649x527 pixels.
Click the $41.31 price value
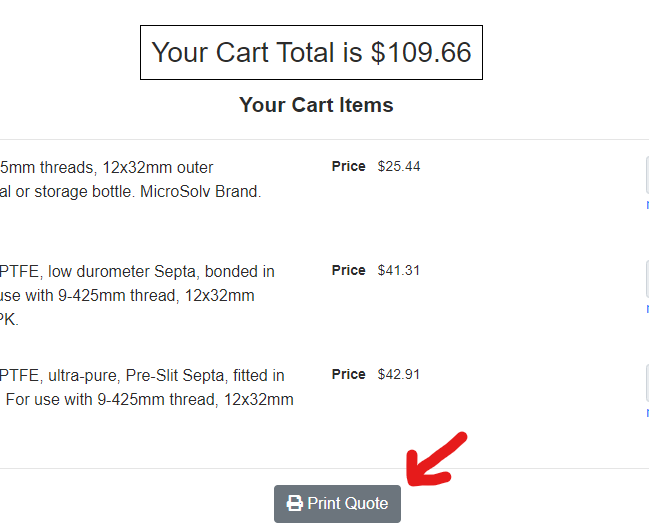tap(399, 271)
